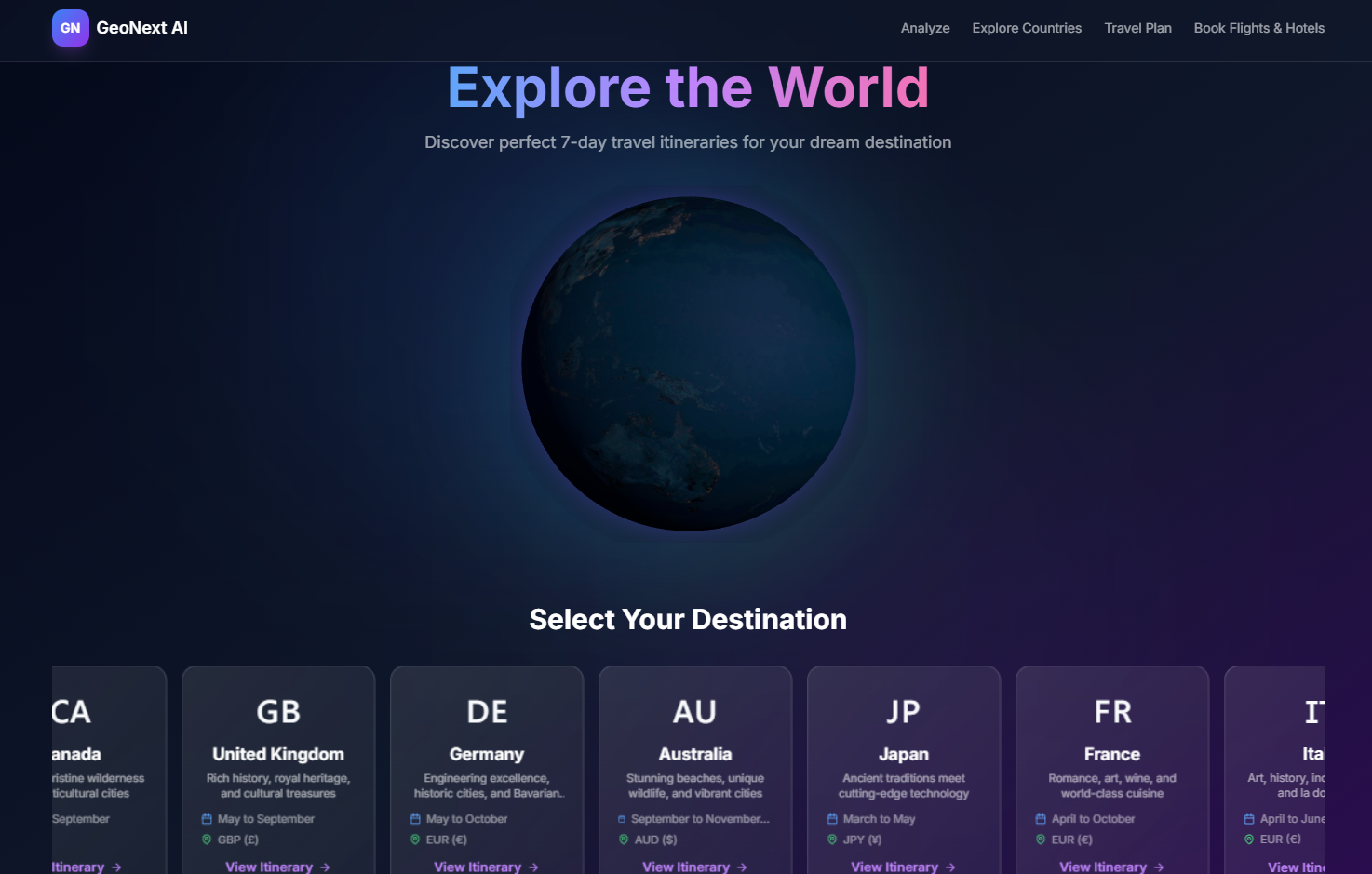Open Book Flights & Hotels
The width and height of the screenshot is (1372, 874).
[1258, 28]
